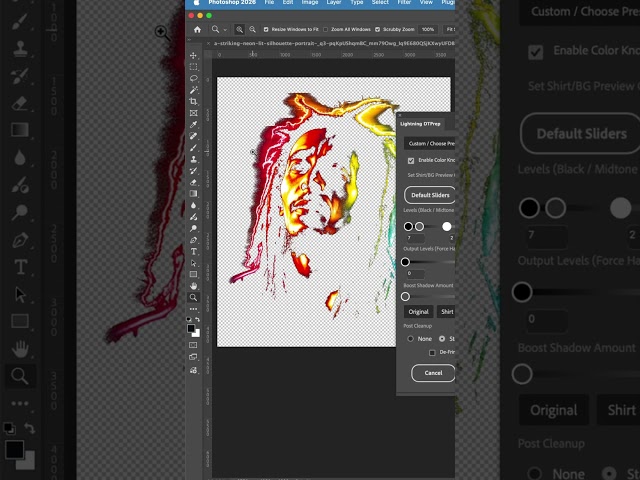
Task: Open the Apple menu
Action: (196, 2)
